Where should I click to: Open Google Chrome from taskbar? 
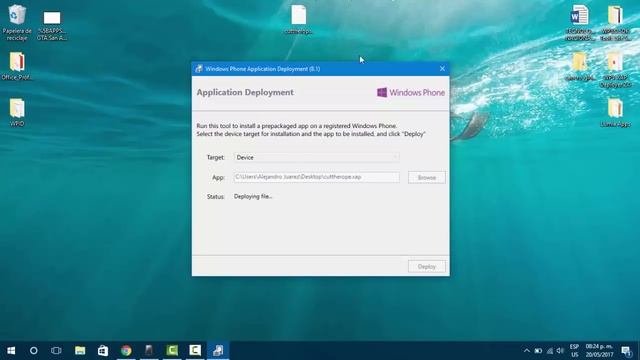126,351
